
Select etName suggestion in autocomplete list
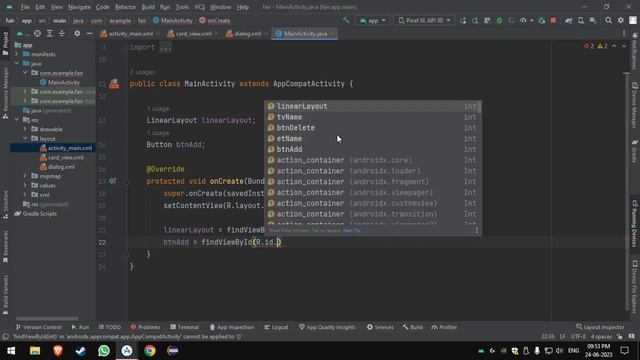click(x=372, y=138)
